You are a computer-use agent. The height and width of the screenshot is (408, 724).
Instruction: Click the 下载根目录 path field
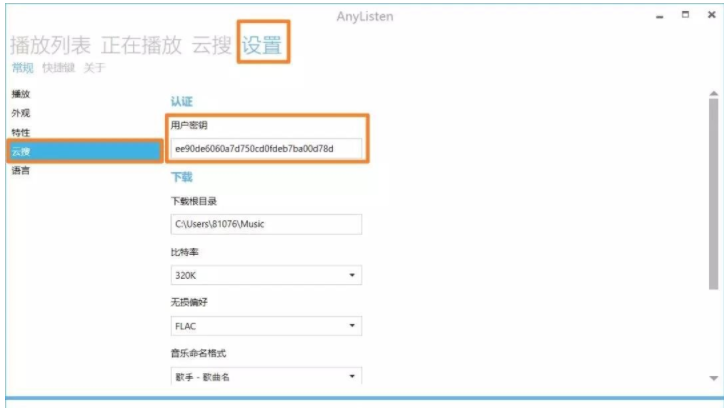tap(266, 224)
